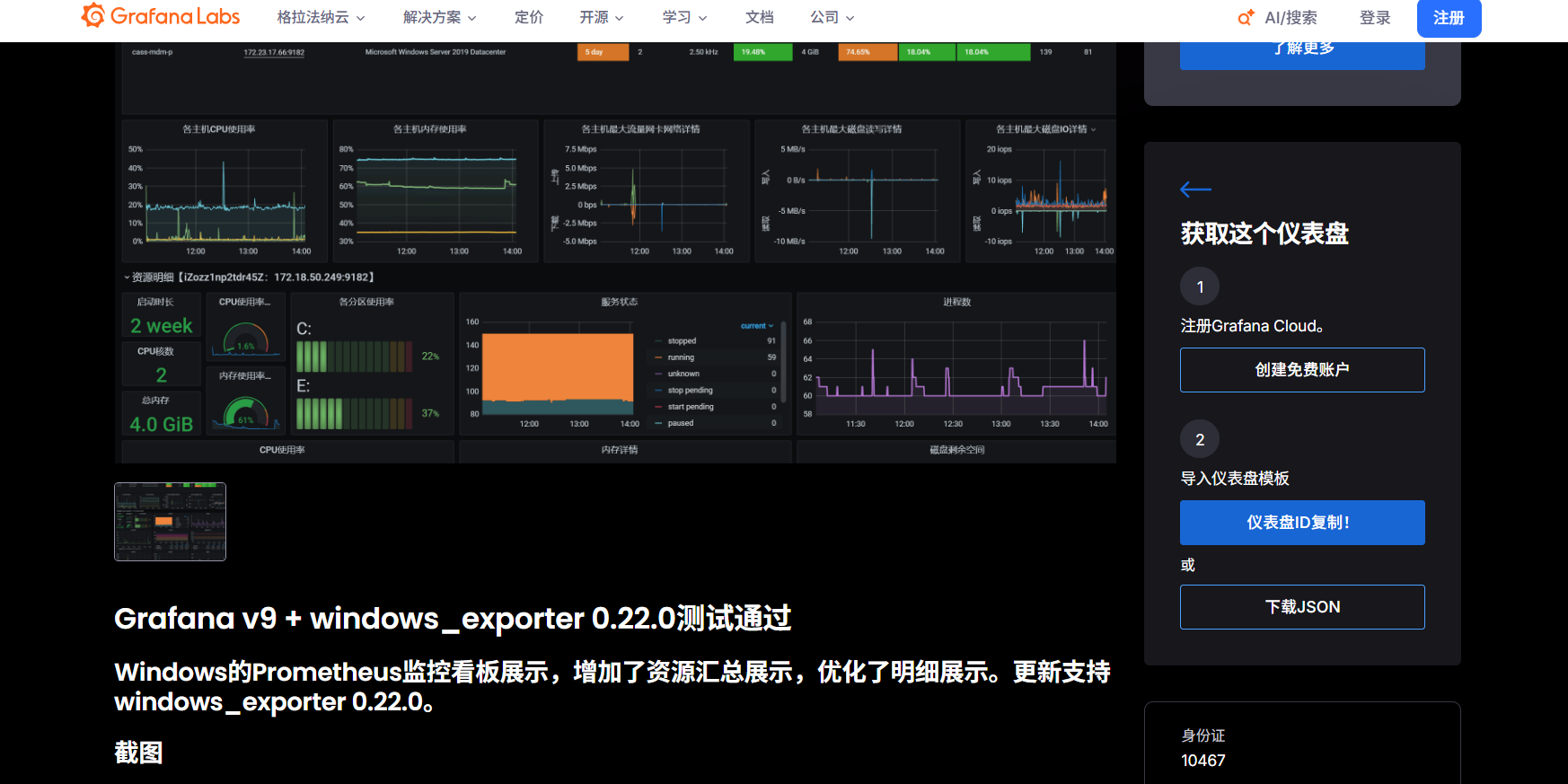Click the 截图 section heading
The image size is (1568, 784).
138,753
